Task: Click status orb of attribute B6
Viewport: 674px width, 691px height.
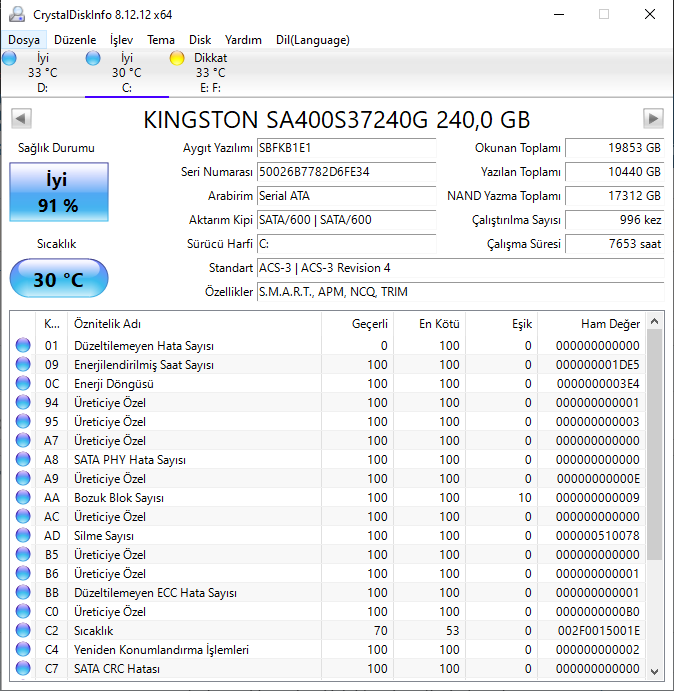Action: pyautogui.click(x=23, y=573)
